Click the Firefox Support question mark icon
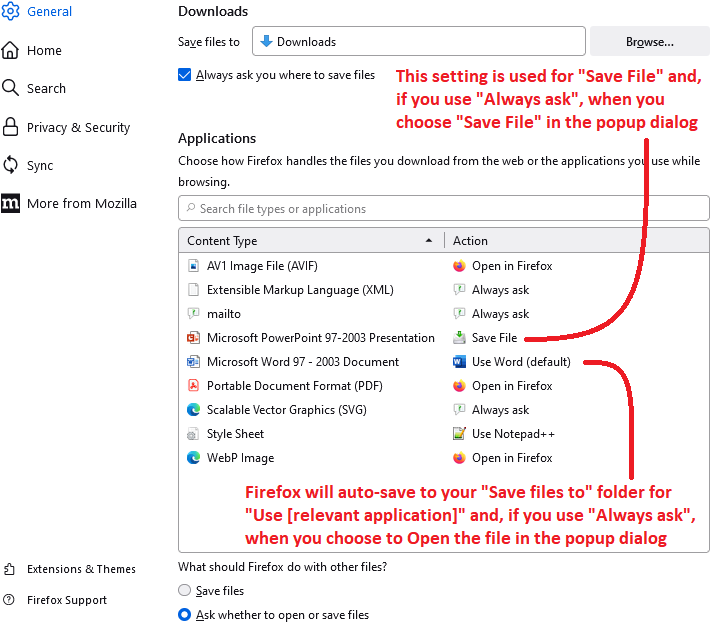Viewport: 712px width, 625px height. 9,600
